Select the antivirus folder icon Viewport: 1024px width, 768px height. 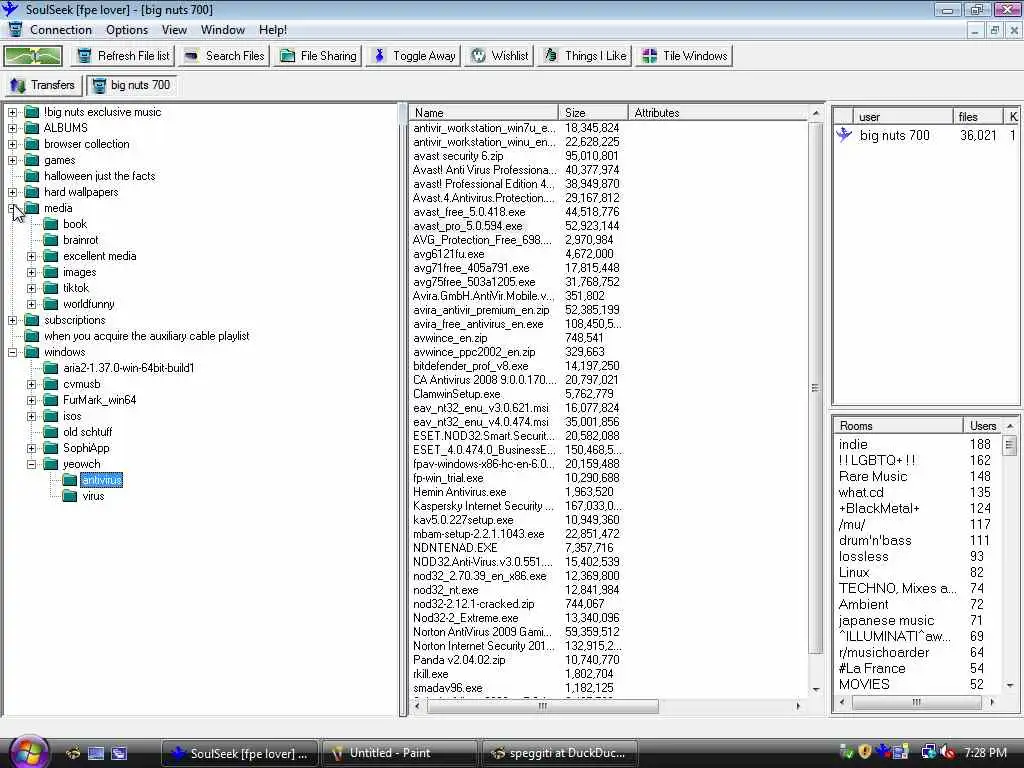tap(70, 480)
